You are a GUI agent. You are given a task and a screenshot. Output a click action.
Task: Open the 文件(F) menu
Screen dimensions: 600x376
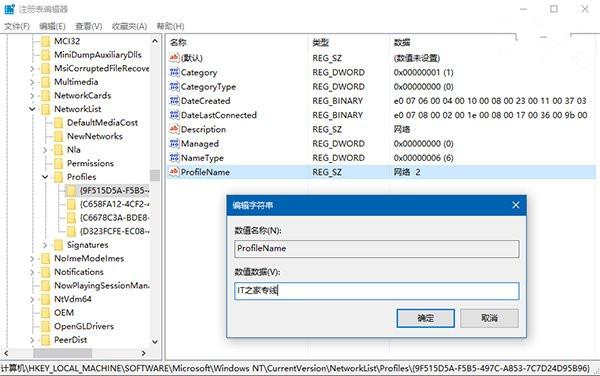coord(17,26)
